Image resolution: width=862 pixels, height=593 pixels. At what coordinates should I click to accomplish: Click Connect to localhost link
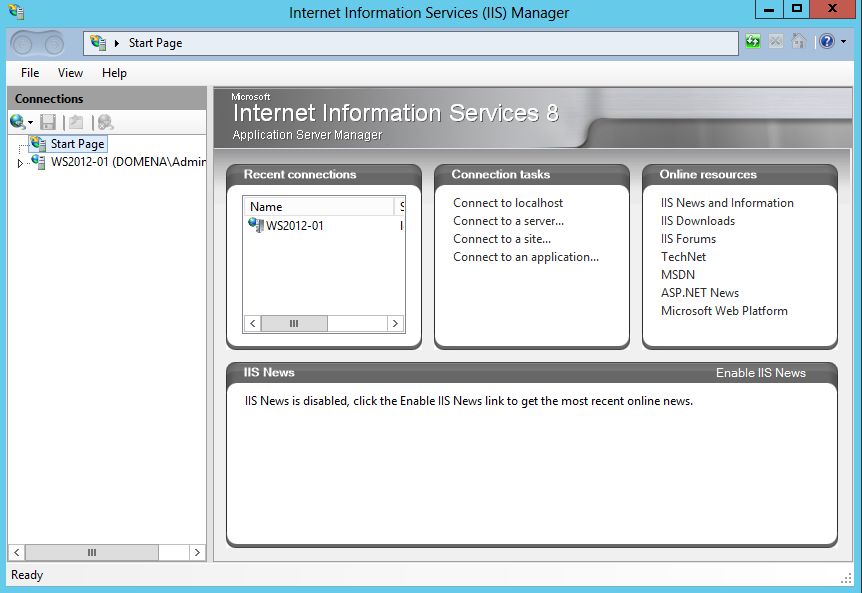508,203
